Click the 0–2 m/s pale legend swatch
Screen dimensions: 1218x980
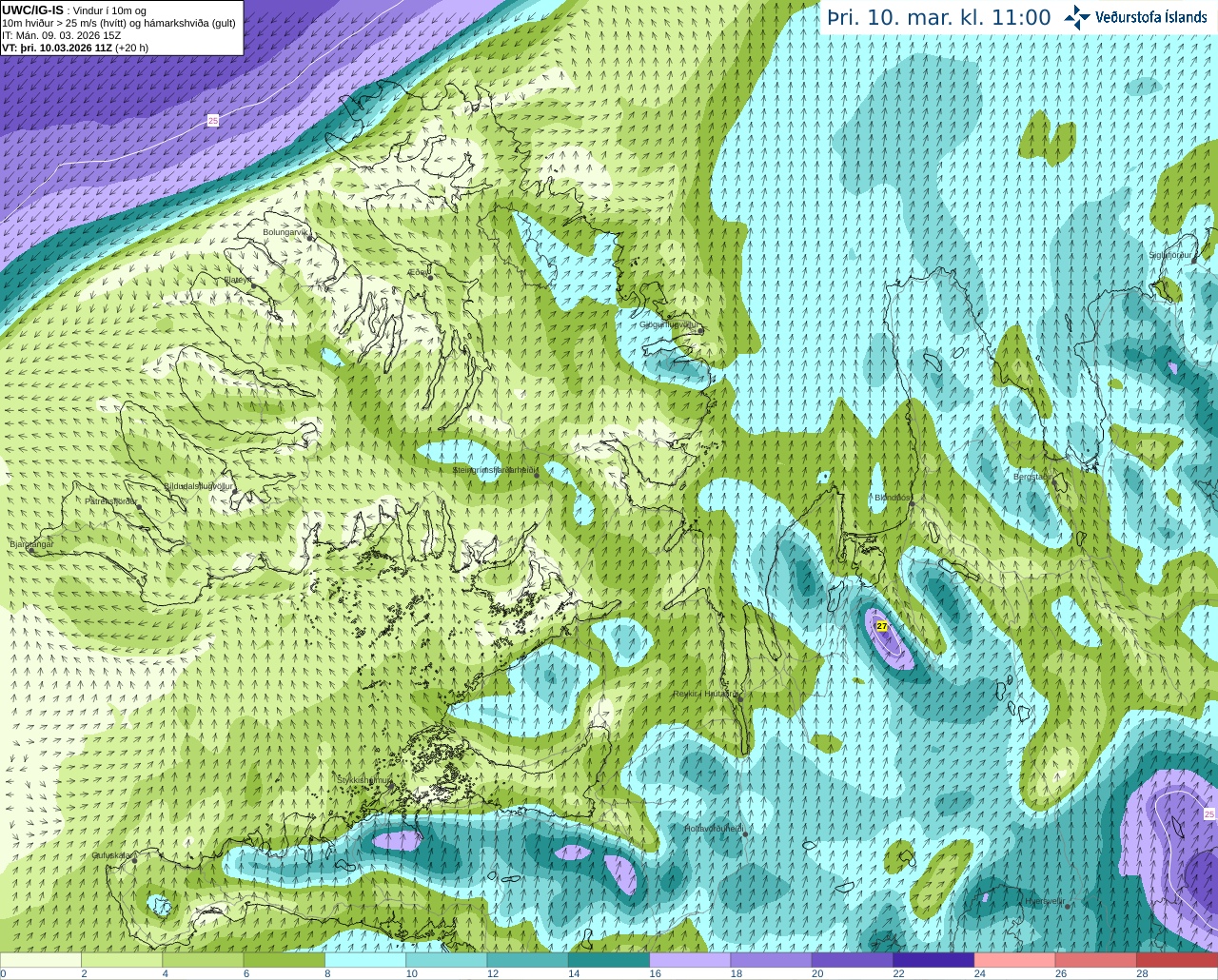41,960
